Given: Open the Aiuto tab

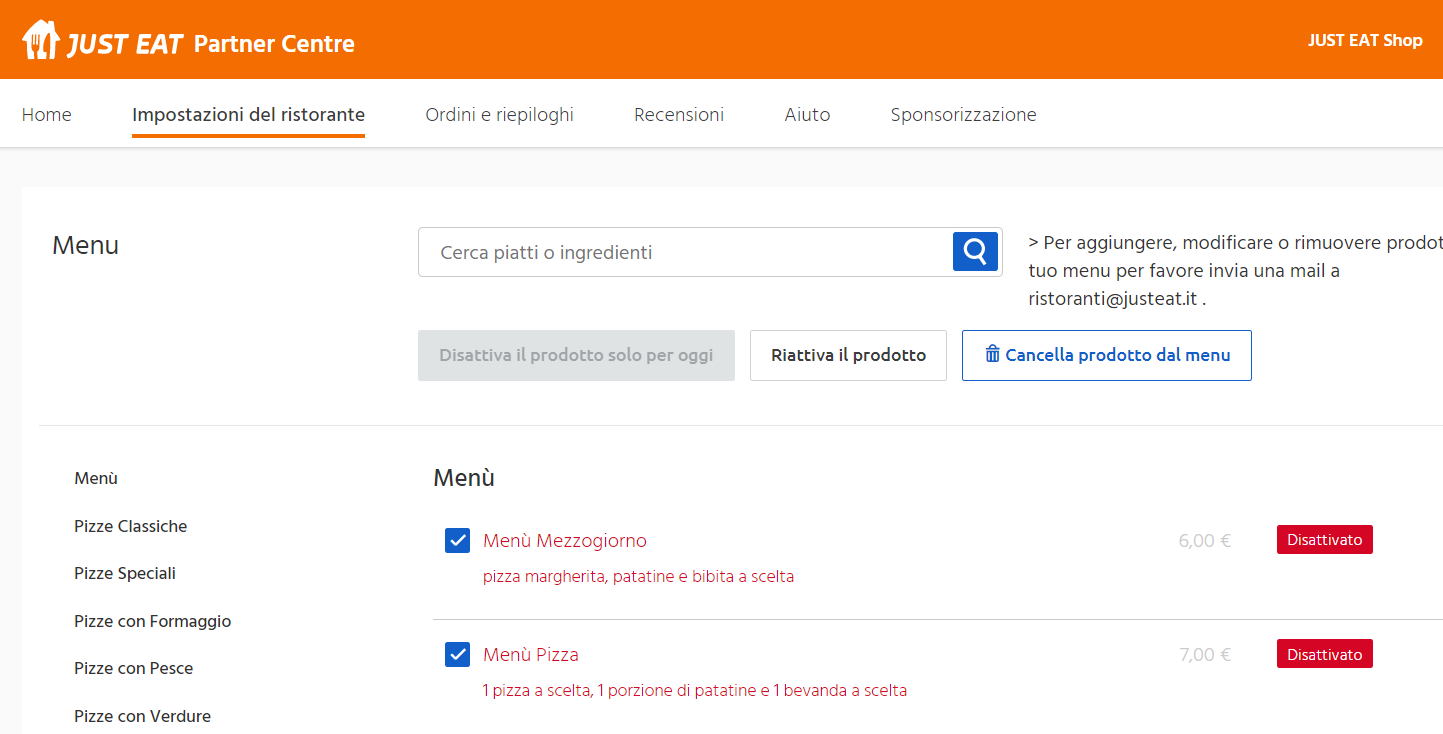Looking at the screenshot, I should tap(807, 115).
